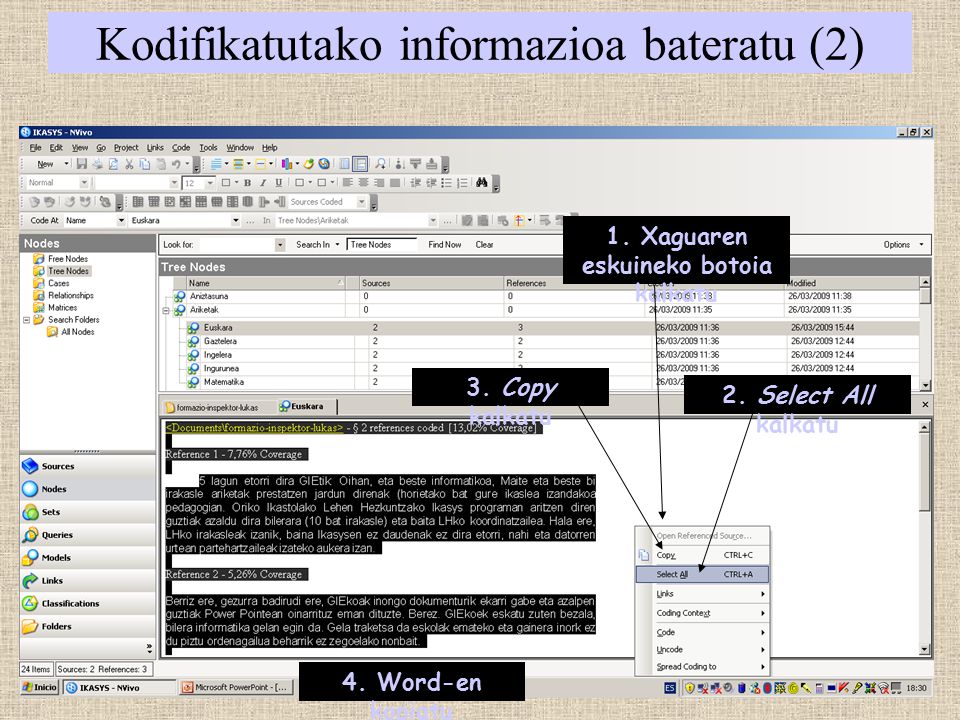The image size is (960, 720).
Task: Click the Sources book icon in navigation
Action: point(30,466)
